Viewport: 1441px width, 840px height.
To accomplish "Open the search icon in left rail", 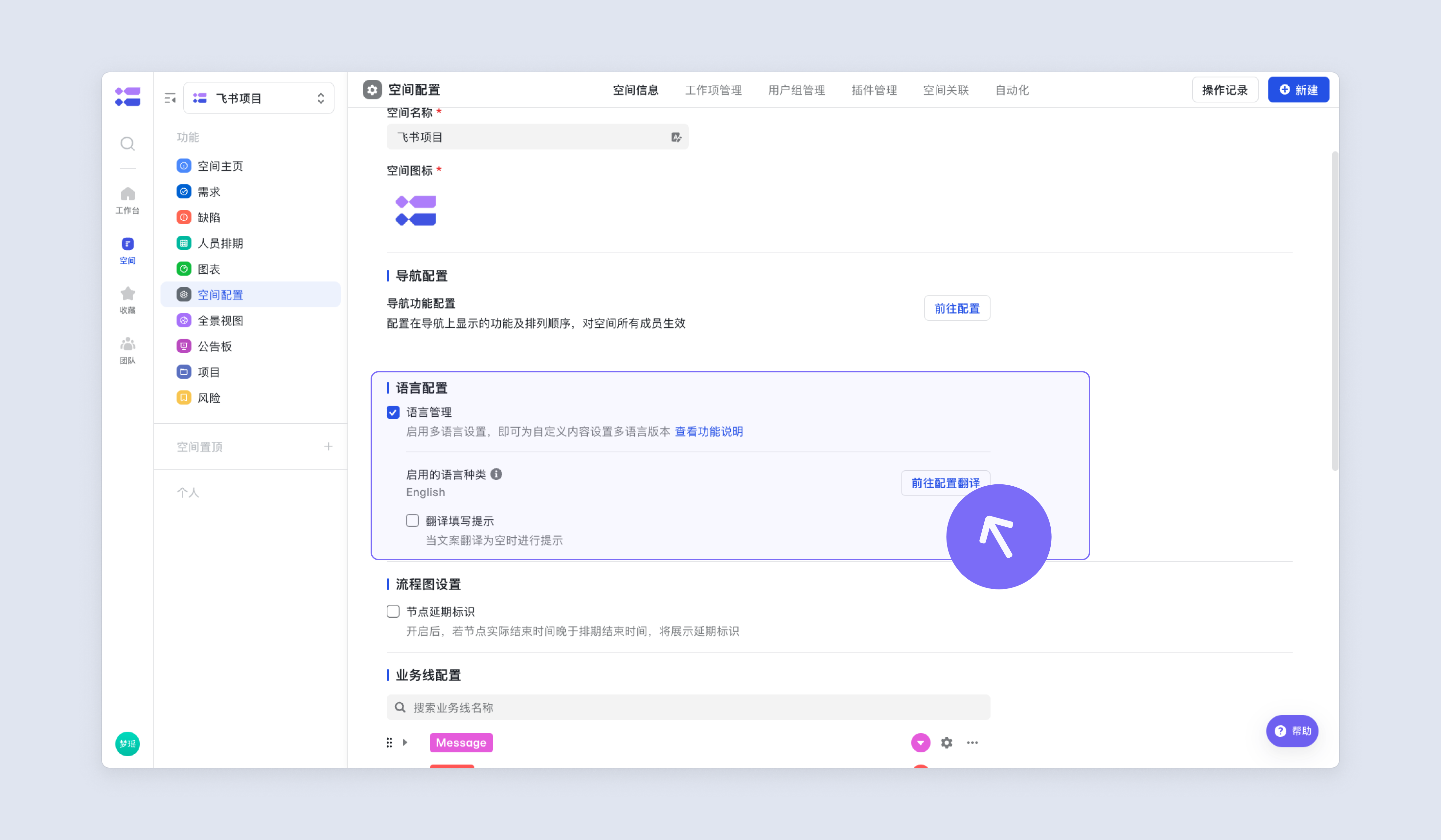I will (127, 144).
